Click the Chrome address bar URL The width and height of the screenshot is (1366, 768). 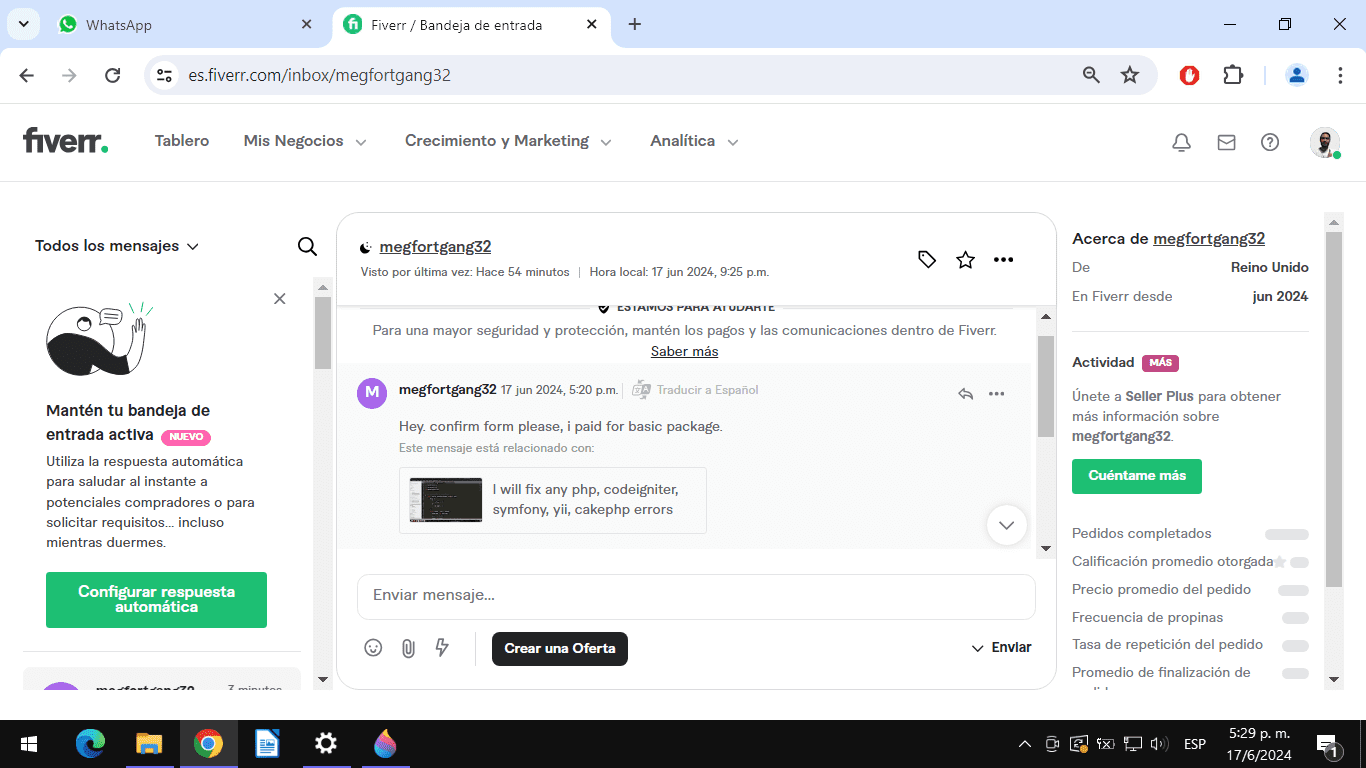click(x=320, y=75)
